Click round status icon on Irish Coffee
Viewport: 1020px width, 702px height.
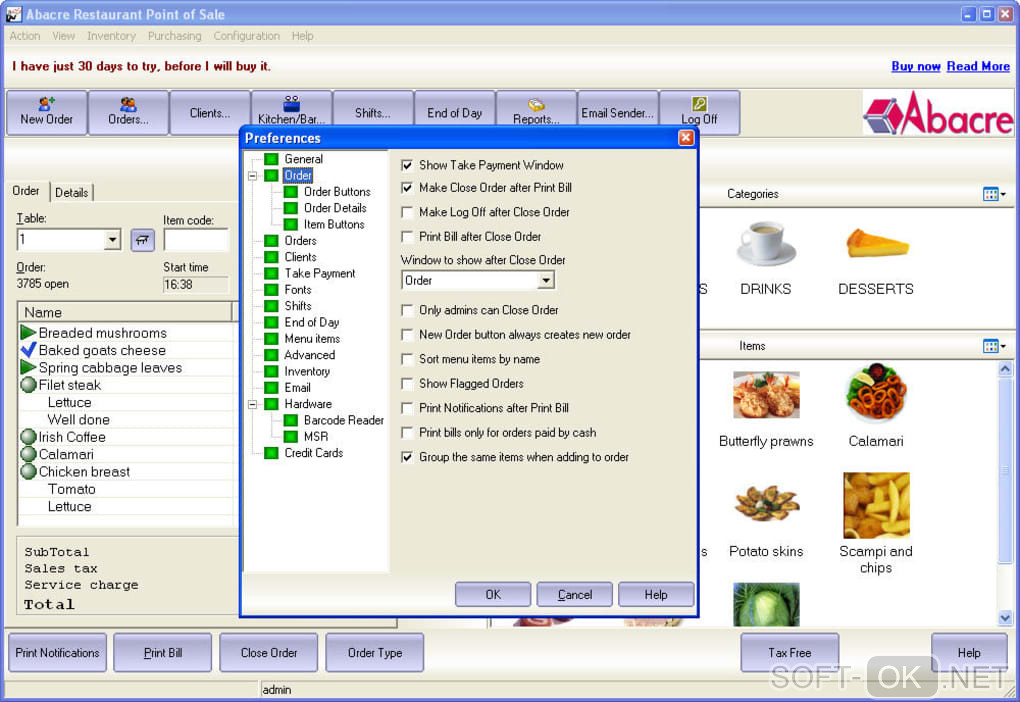click(x=28, y=437)
